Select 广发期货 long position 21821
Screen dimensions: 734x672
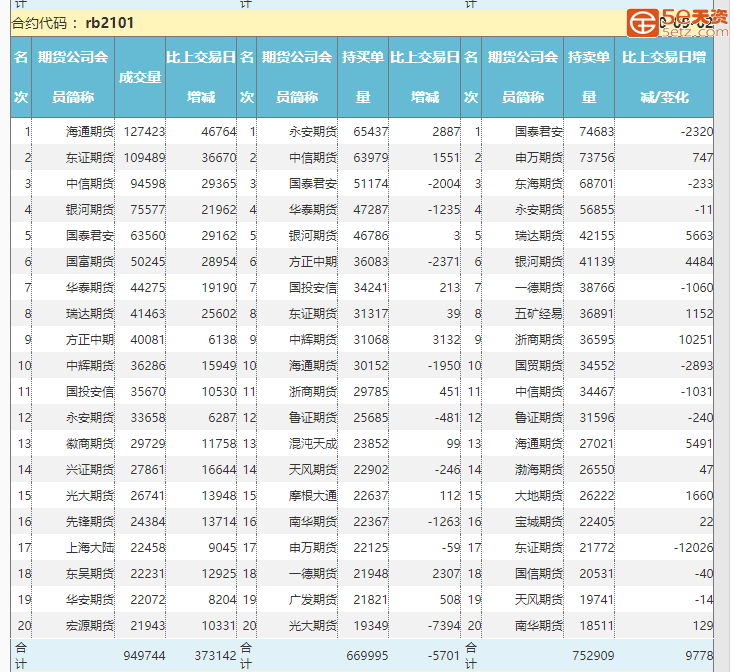(371, 599)
